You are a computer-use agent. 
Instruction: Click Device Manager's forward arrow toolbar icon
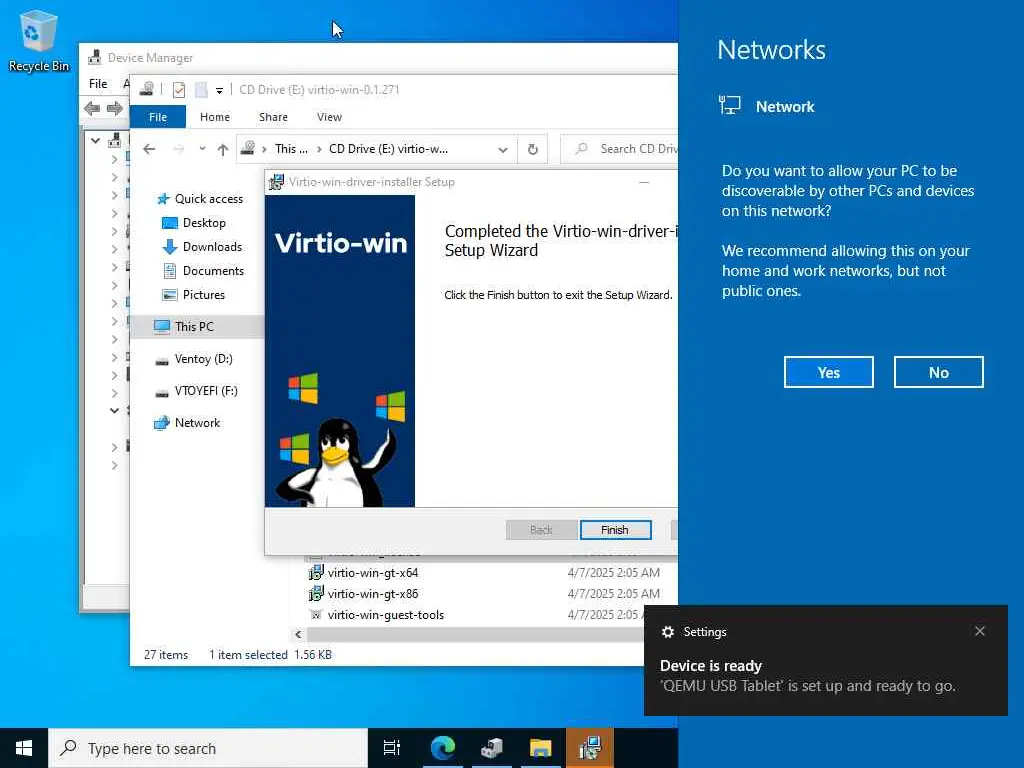[x=115, y=108]
